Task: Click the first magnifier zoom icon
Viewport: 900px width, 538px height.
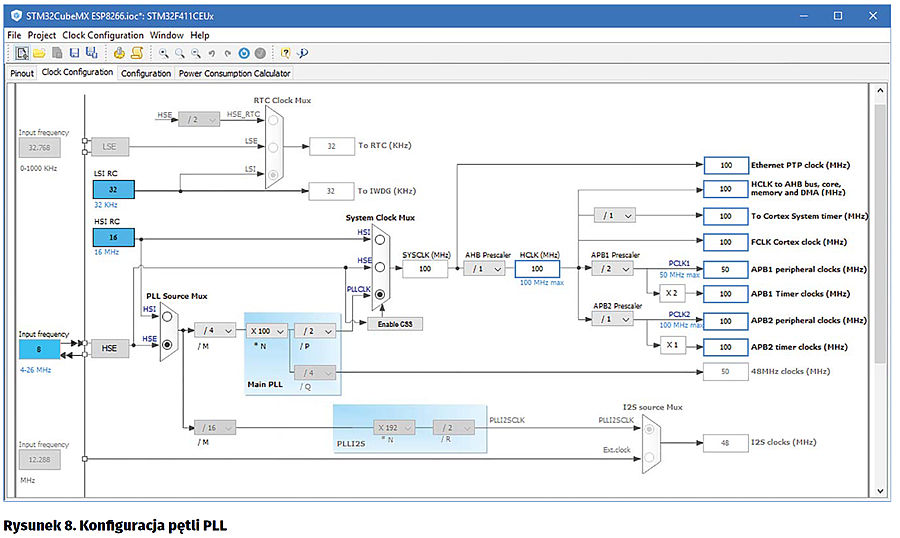Action: pyautogui.click(x=163, y=53)
